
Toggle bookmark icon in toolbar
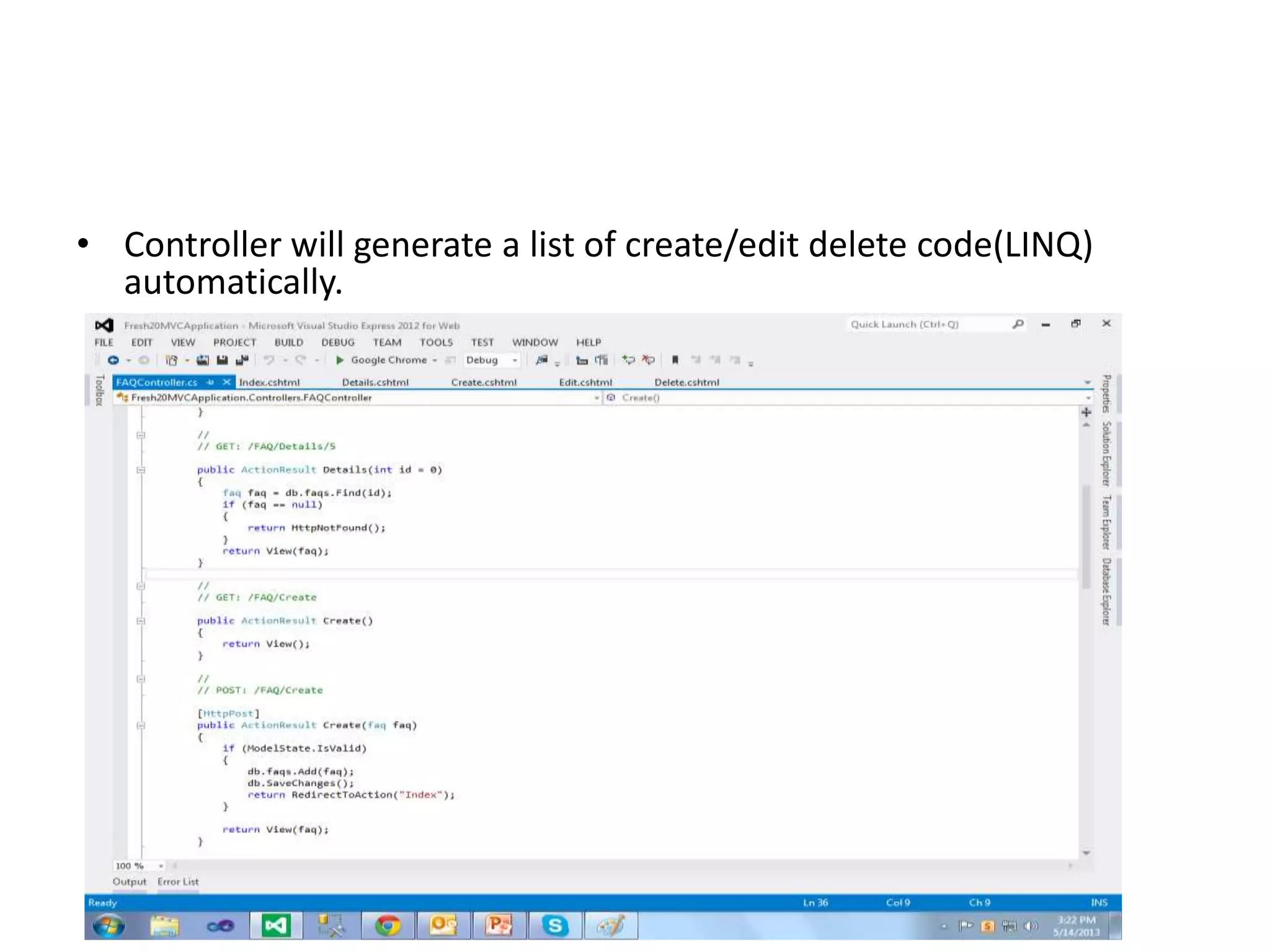pos(675,360)
